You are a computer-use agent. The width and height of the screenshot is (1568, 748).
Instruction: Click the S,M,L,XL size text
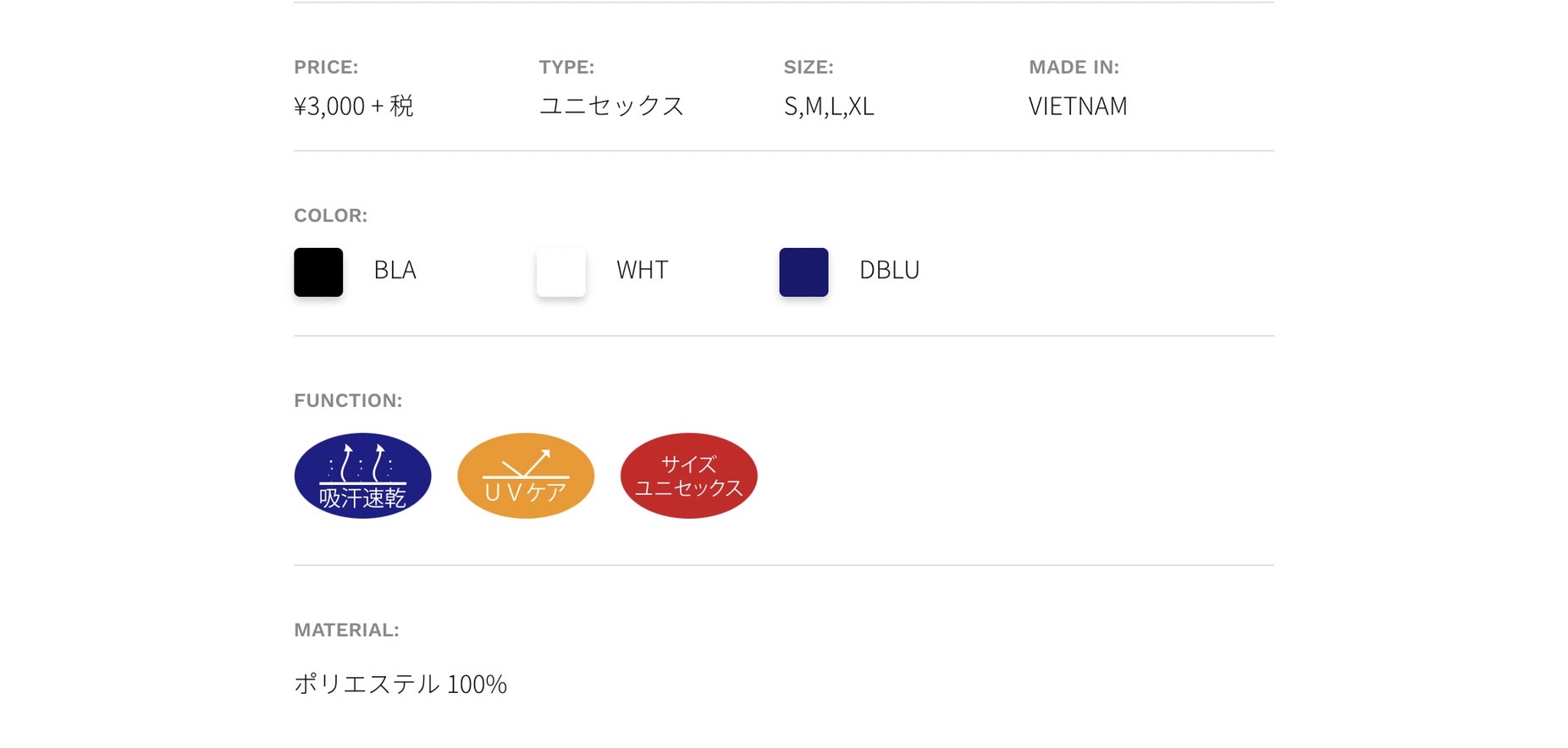tap(828, 106)
